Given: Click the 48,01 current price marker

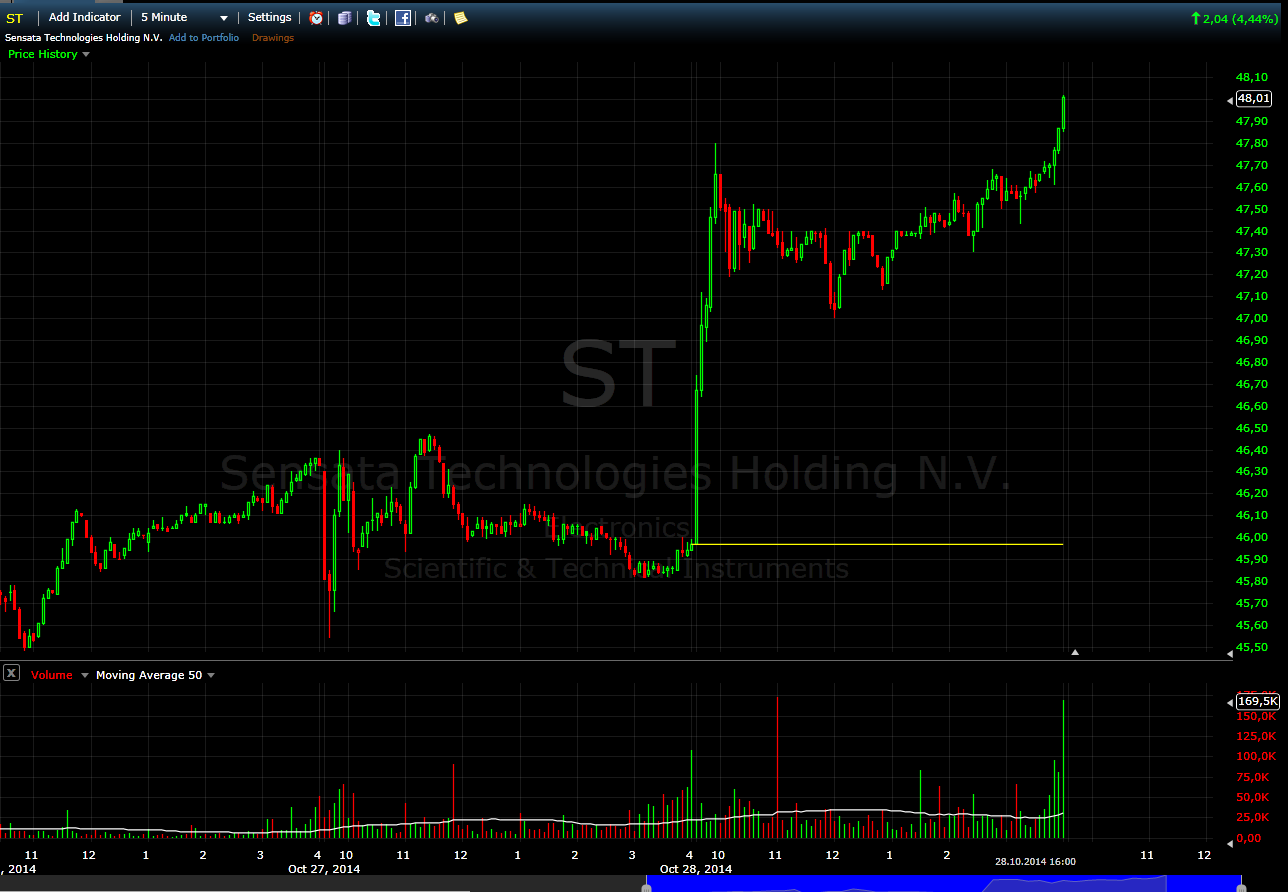Looking at the screenshot, I should click(x=1253, y=98).
